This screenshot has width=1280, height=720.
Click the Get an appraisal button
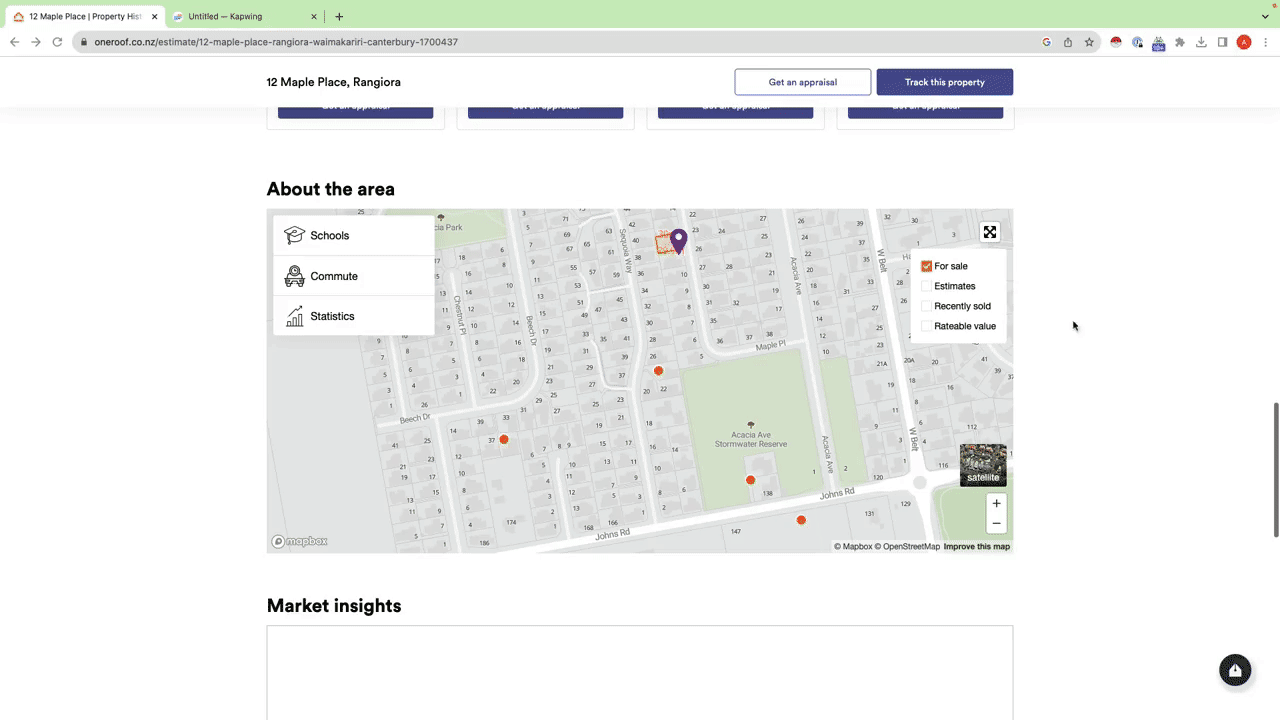point(803,82)
